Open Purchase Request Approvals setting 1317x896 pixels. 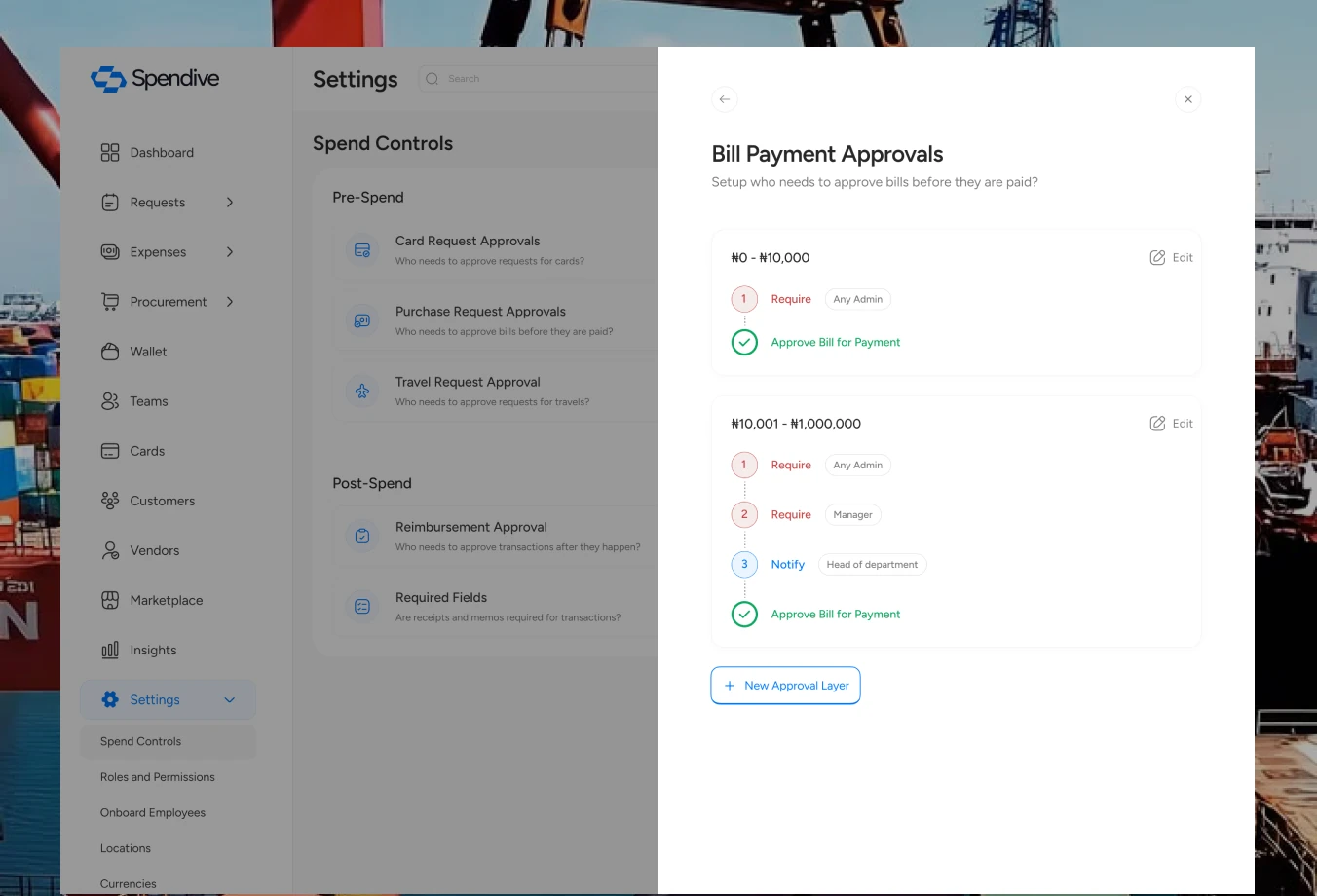click(x=495, y=320)
